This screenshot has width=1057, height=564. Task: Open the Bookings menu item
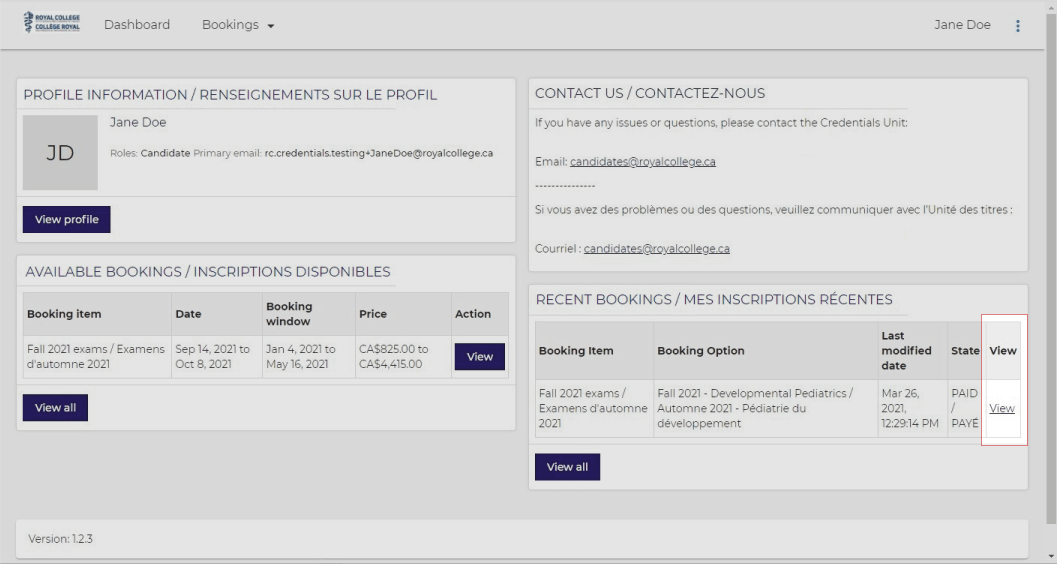(x=231, y=25)
